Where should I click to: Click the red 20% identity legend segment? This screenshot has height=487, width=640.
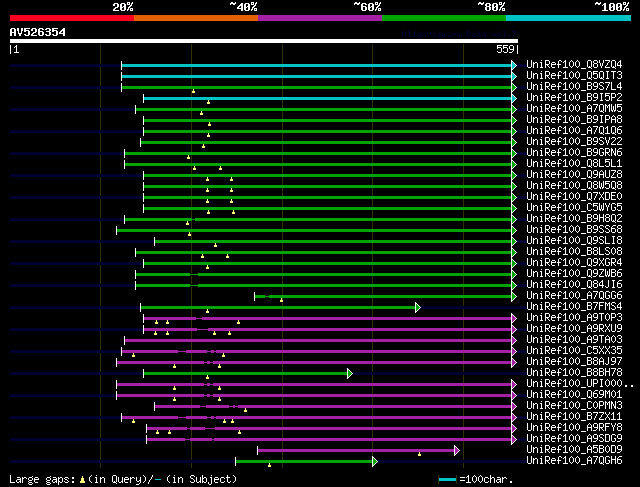coord(72,18)
